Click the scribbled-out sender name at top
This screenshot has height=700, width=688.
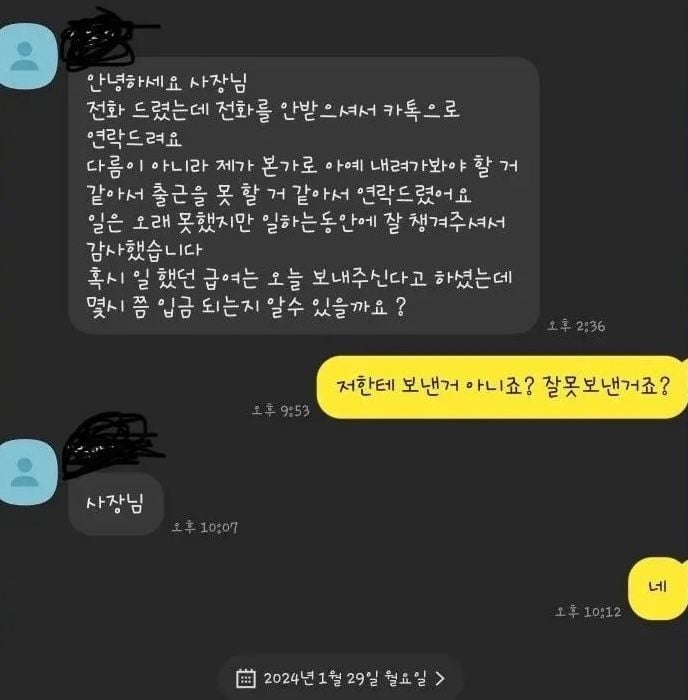(105, 38)
